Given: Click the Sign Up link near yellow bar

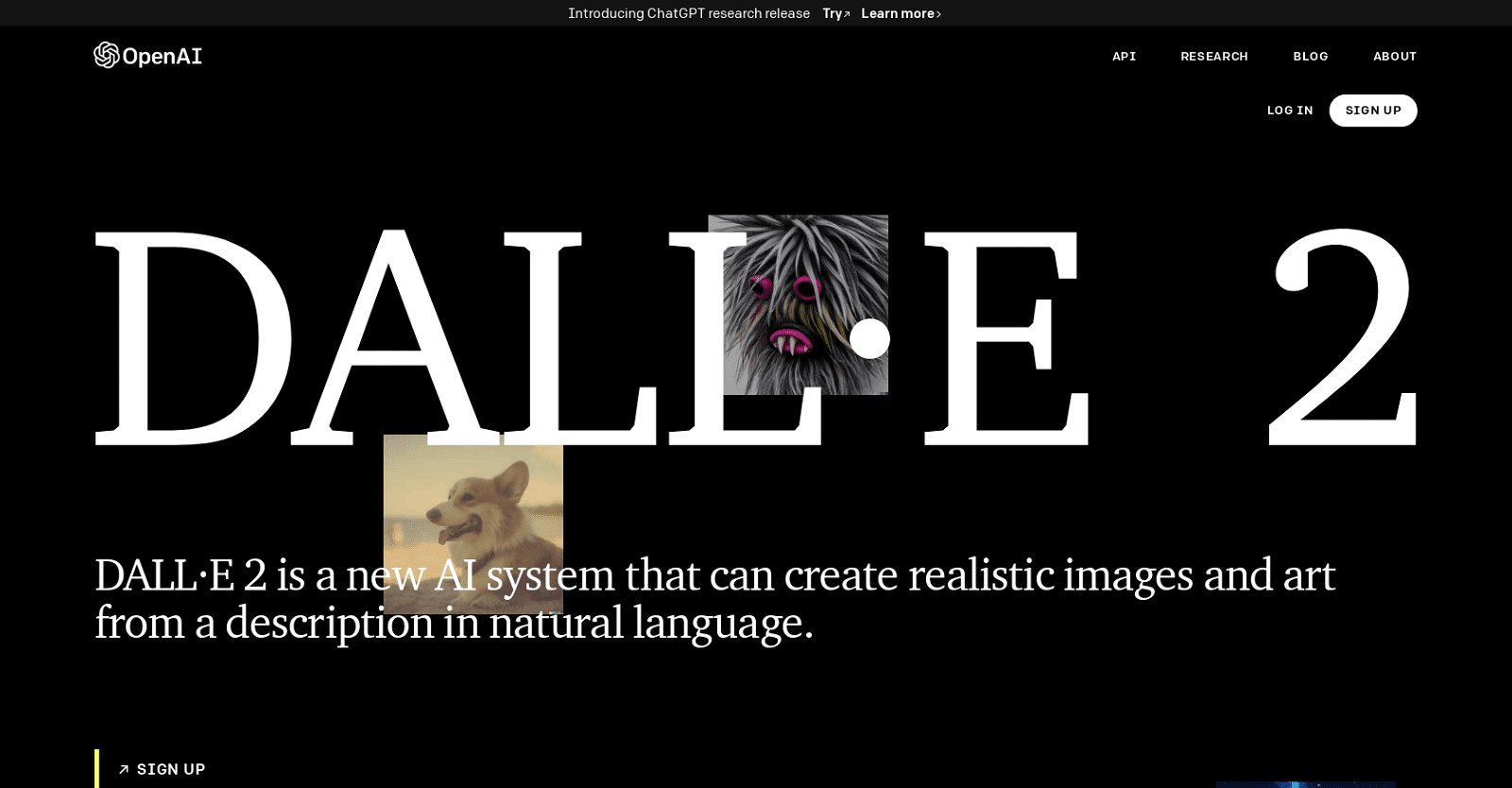Looking at the screenshot, I should pos(171,769).
